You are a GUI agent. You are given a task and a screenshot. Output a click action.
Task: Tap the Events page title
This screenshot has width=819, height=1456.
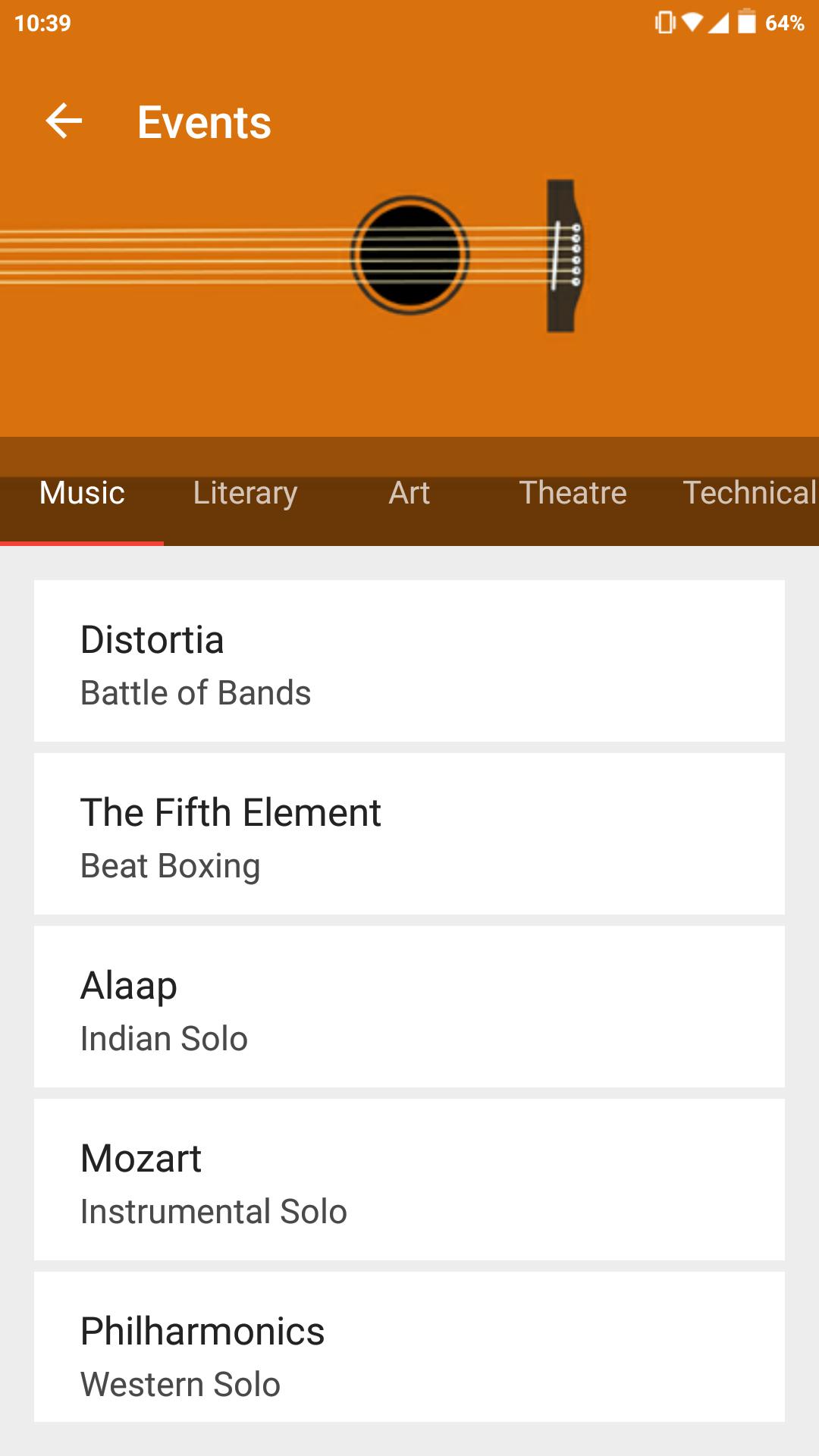(x=204, y=122)
